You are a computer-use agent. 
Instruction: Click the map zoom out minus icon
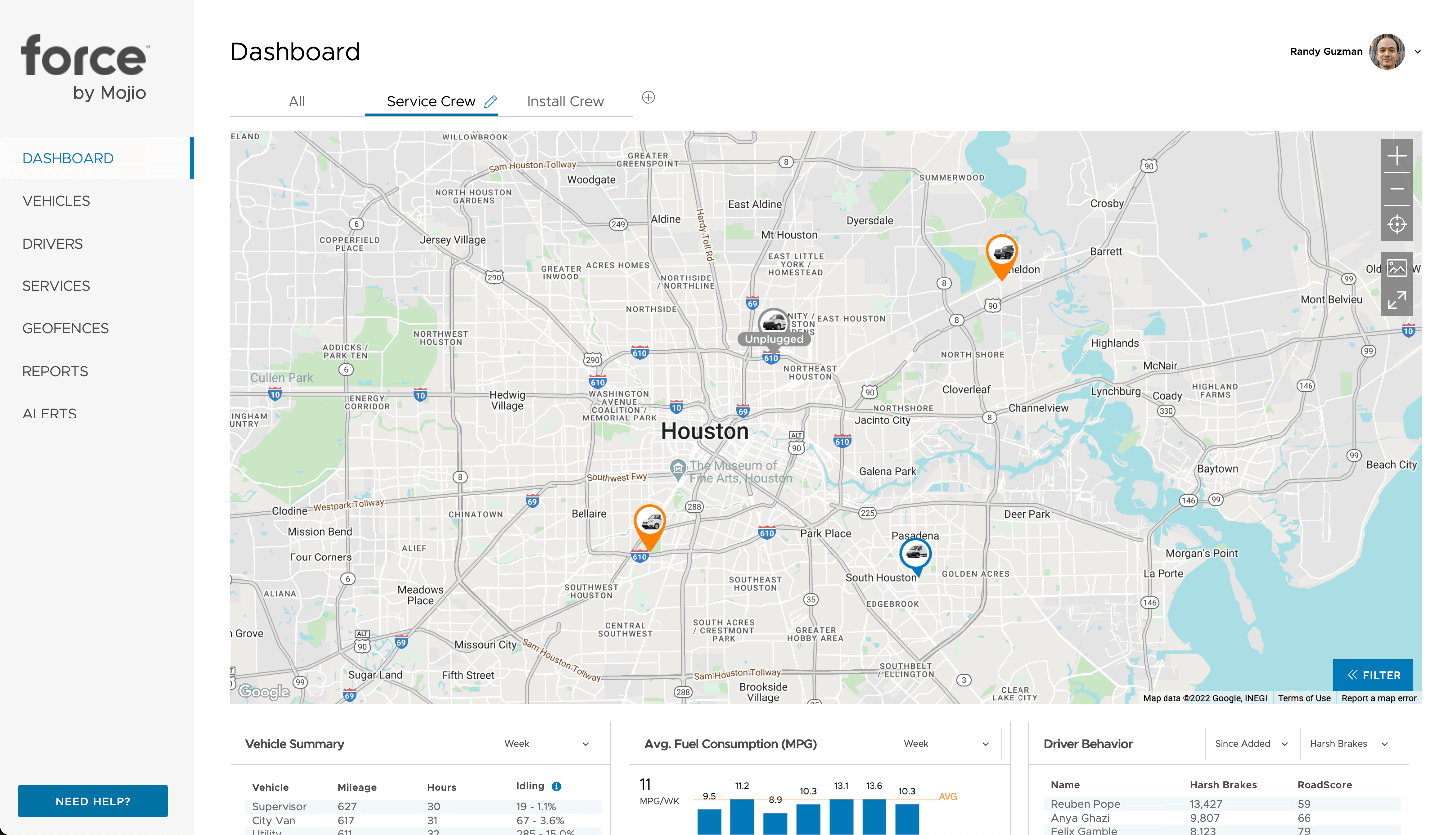1396,189
